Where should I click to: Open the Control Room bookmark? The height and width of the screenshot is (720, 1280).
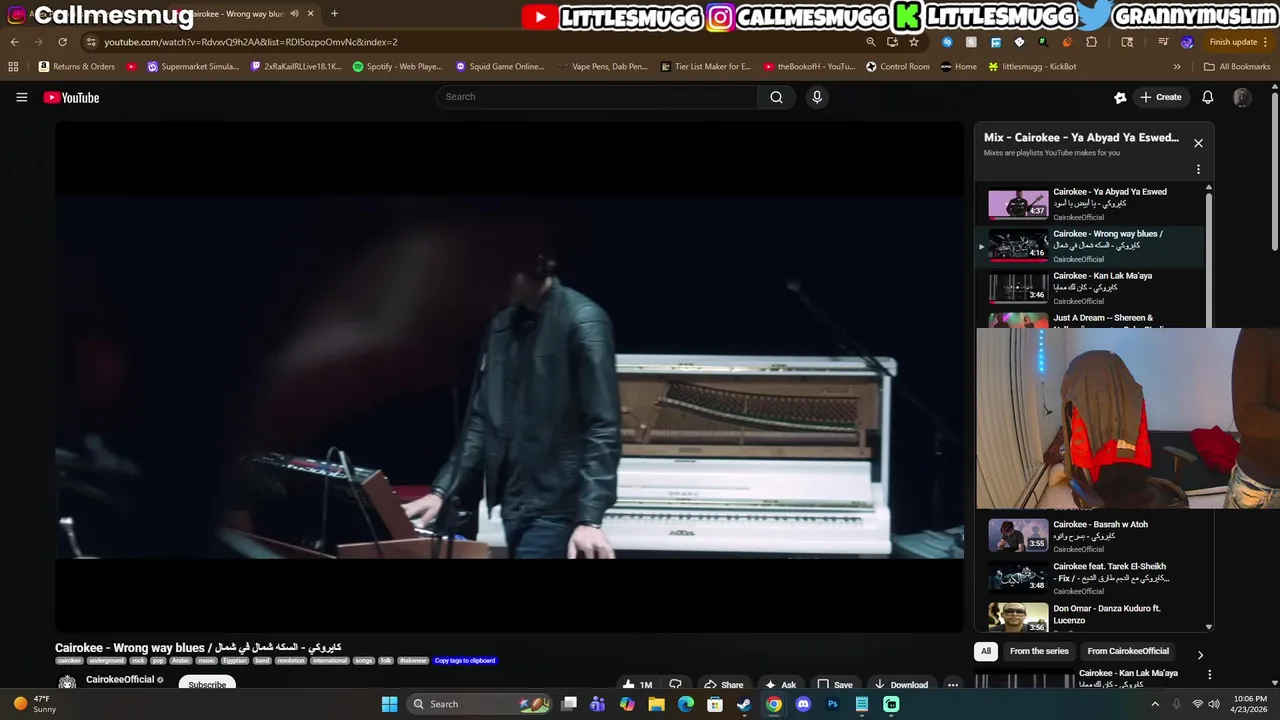898,67
